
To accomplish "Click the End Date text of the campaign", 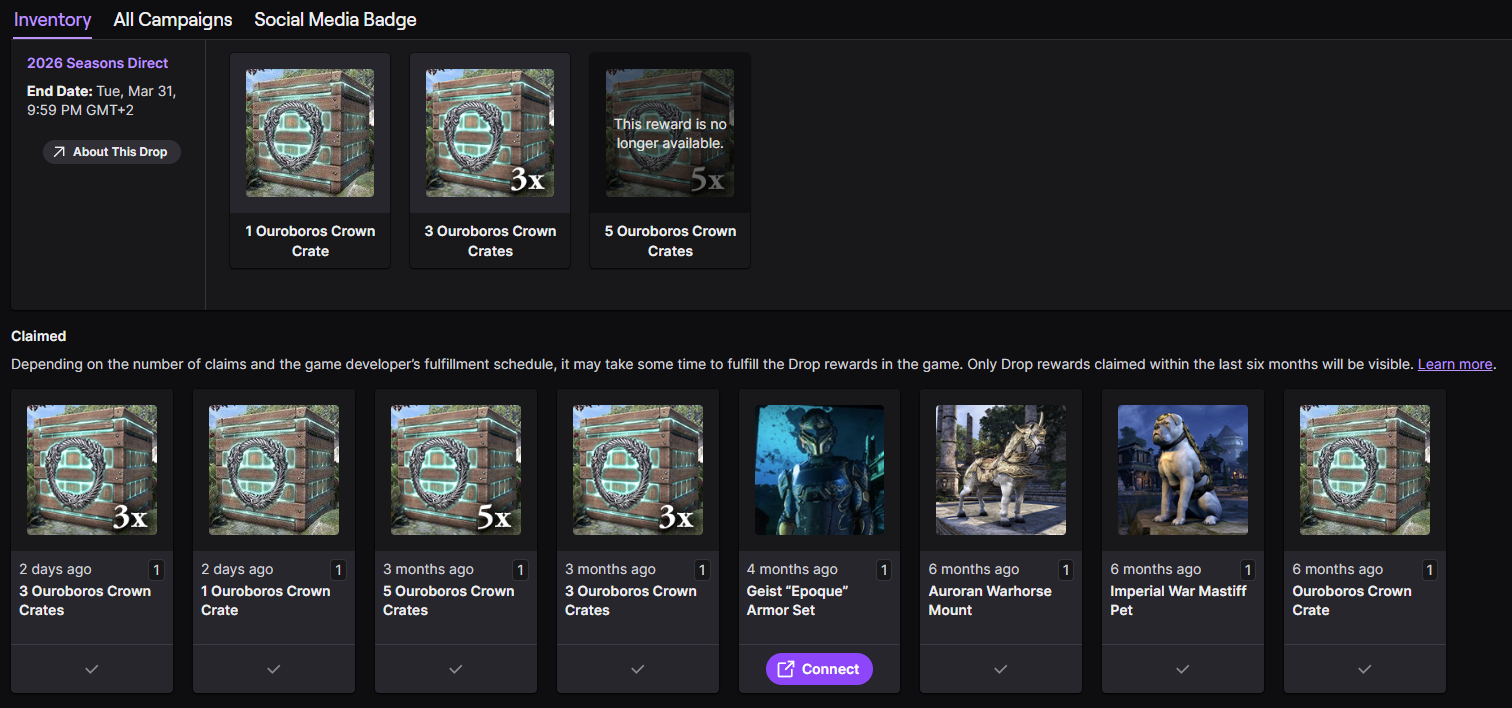I will pyautogui.click(x=102, y=100).
